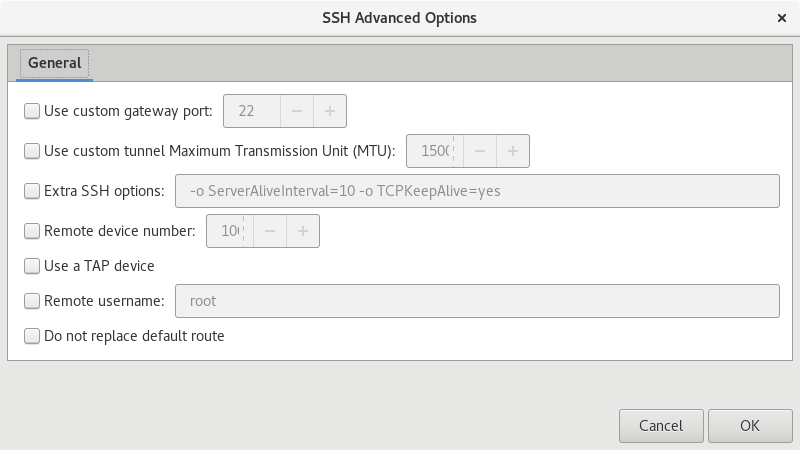This screenshot has height=450, width=800.
Task: Click the Remote username text field
Action: (477, 301)
